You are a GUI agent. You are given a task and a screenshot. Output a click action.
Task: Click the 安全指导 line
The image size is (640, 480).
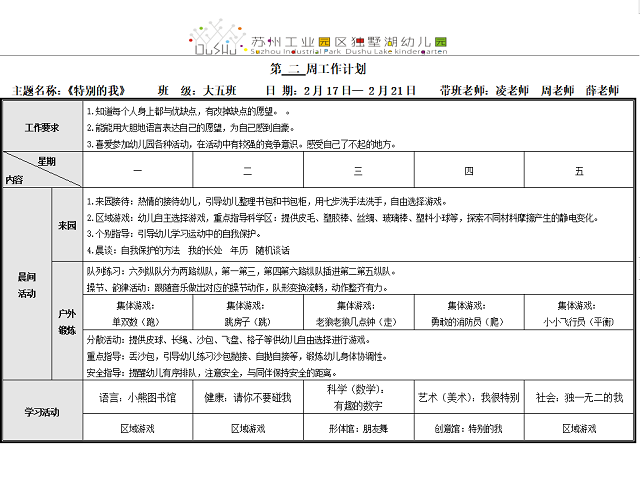213,373
